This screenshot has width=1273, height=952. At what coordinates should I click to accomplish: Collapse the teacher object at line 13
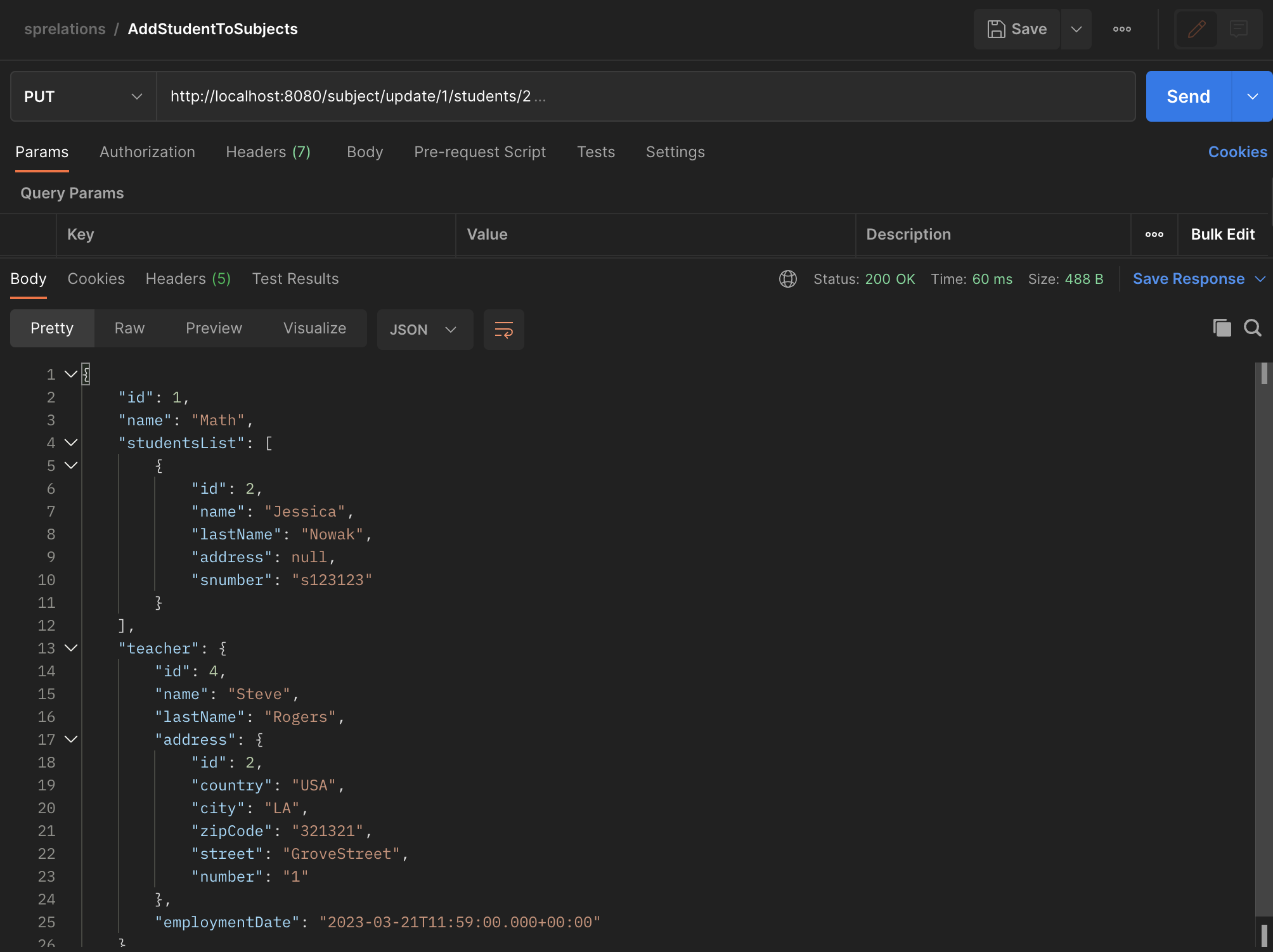click(70, 648)
